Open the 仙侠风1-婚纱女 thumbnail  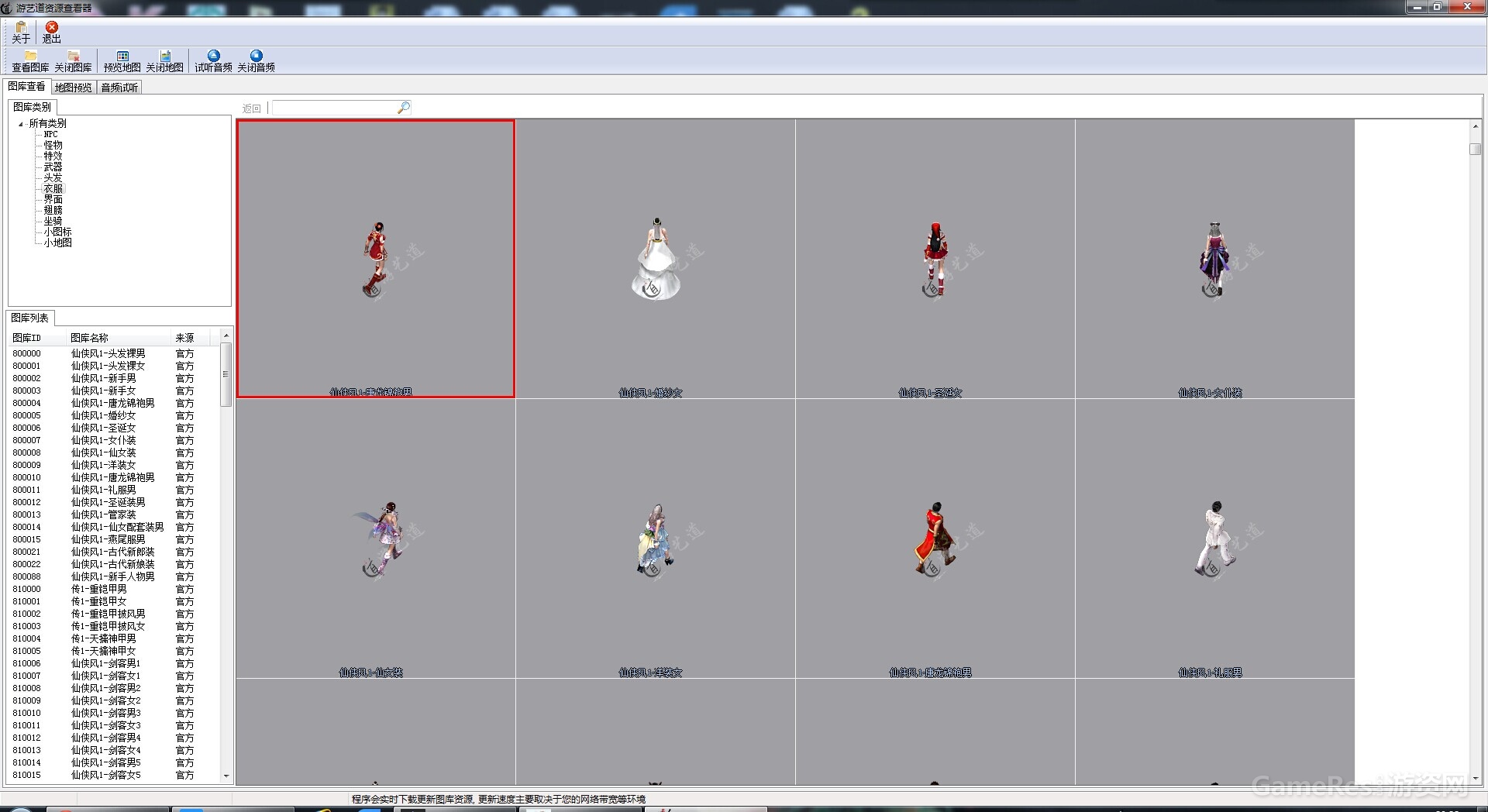tap(656, 259)
